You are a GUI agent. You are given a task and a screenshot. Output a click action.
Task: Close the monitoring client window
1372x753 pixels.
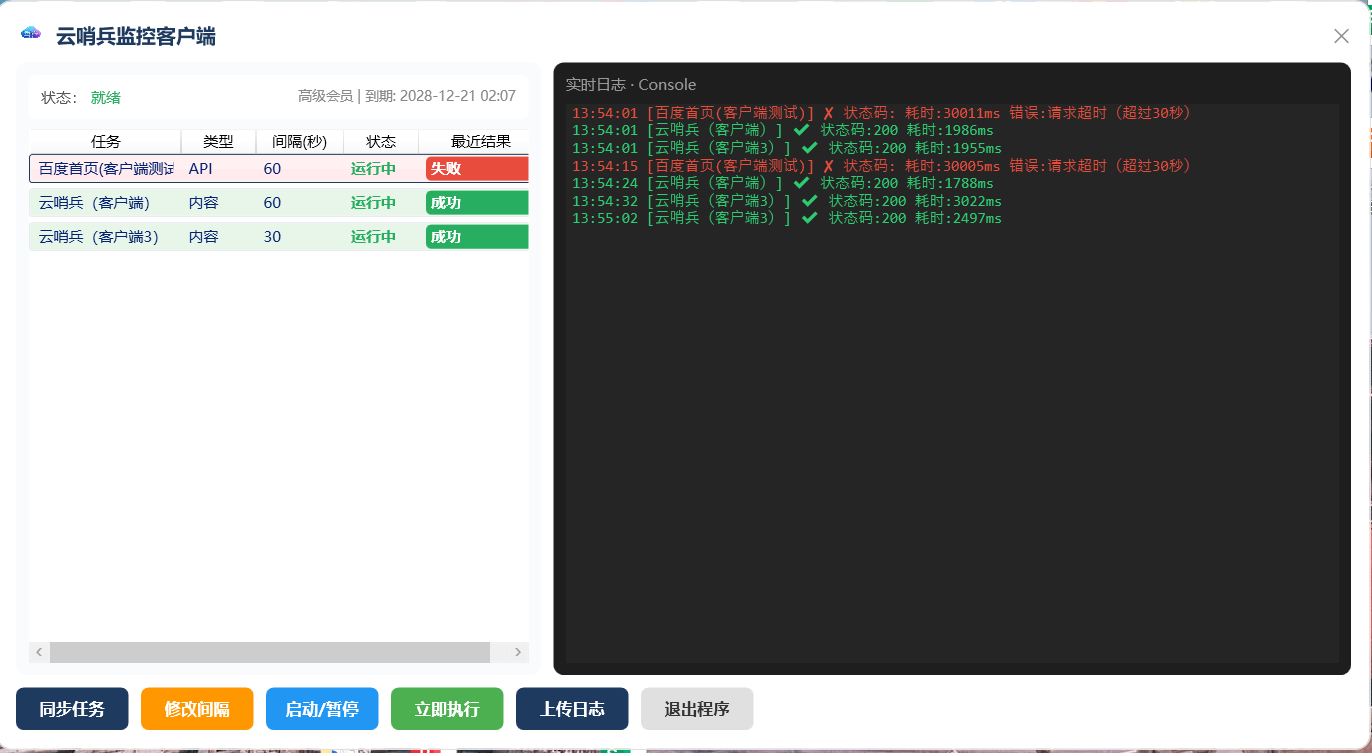click(1341, 36)
